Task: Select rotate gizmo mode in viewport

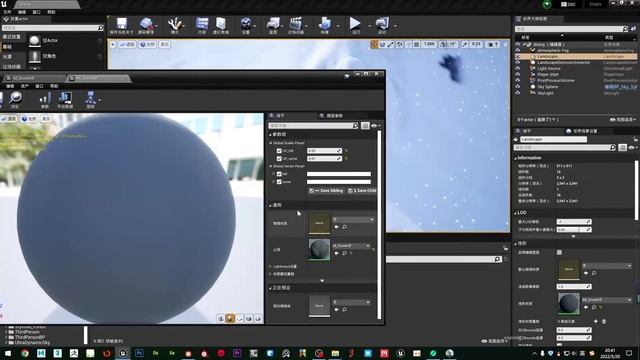Action: 382,44
